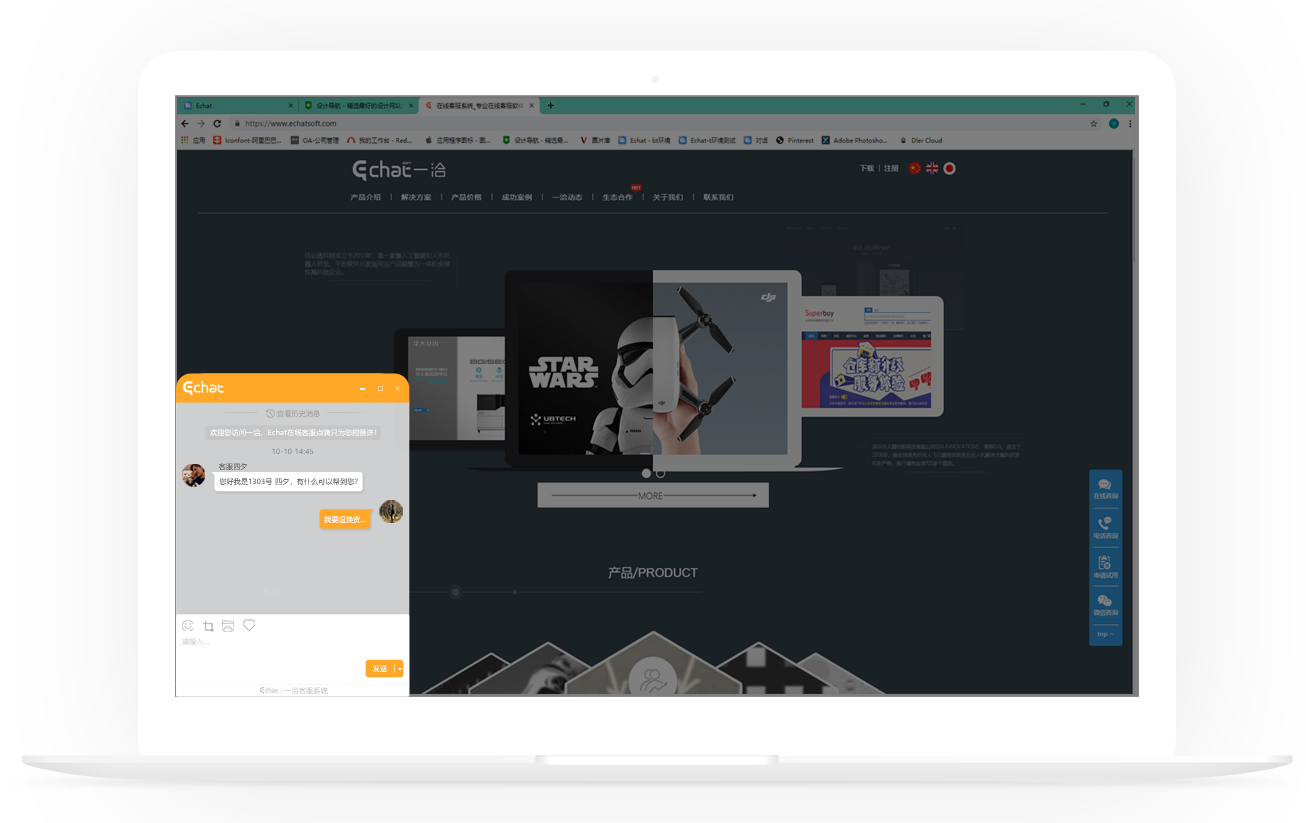Focus the chat message input field
This screenshot has height=823, width=1306.
point(292,645)
